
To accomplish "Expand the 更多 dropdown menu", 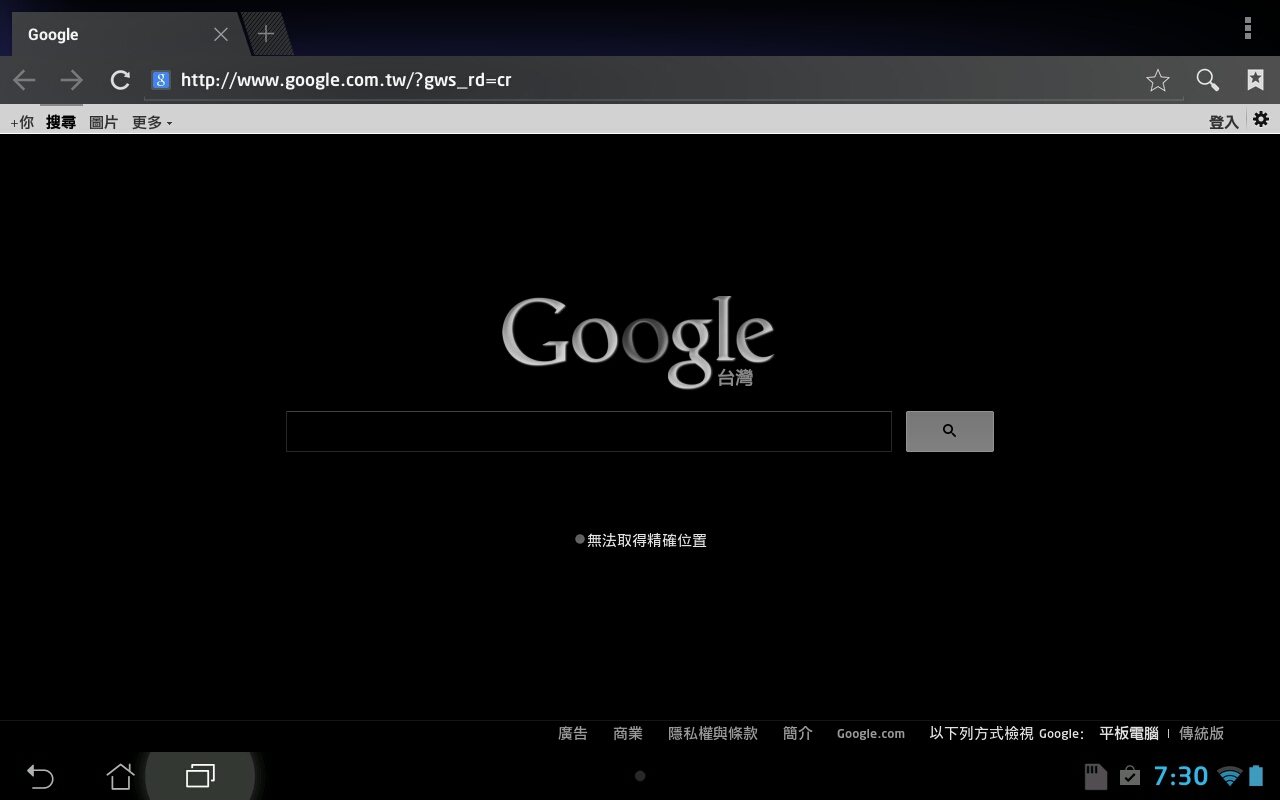I will pyautogui.click(x=152, y=122).
